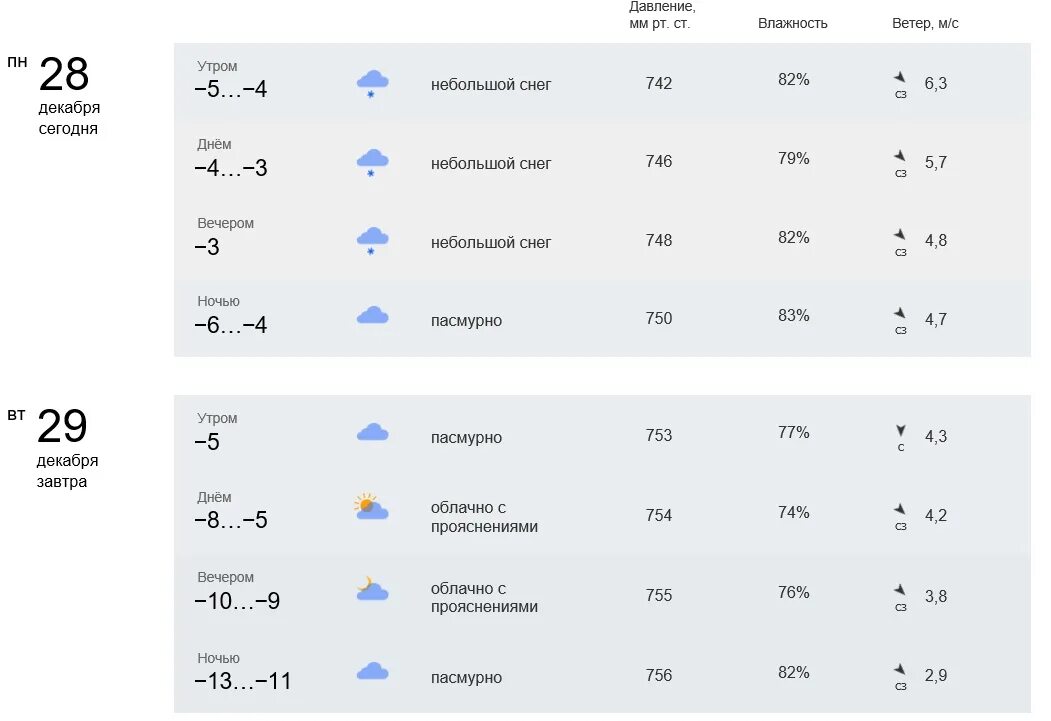This screenshot has height=721, width=1051.
Task: Click the light snow icon for Monday daytime
Action: pyautogui.click(x=372, y=163)
